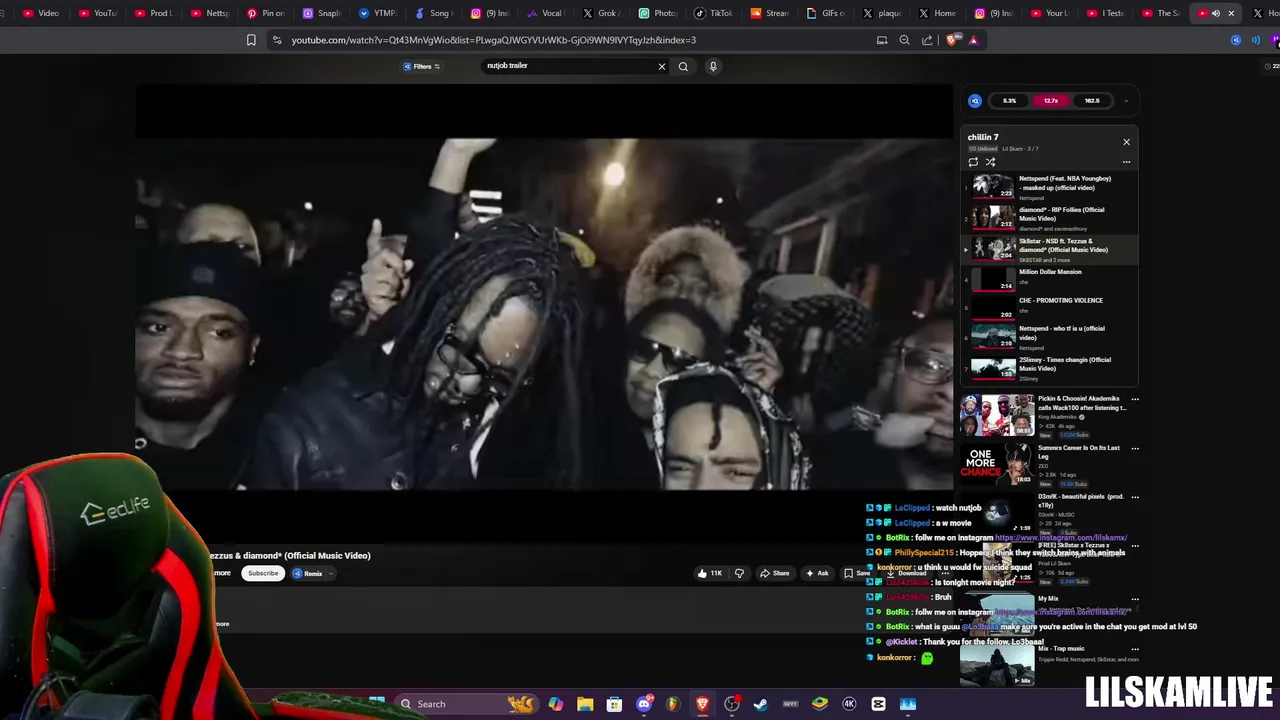
Task: Switch to the Snapchat tab
Action: pos(321,13)
